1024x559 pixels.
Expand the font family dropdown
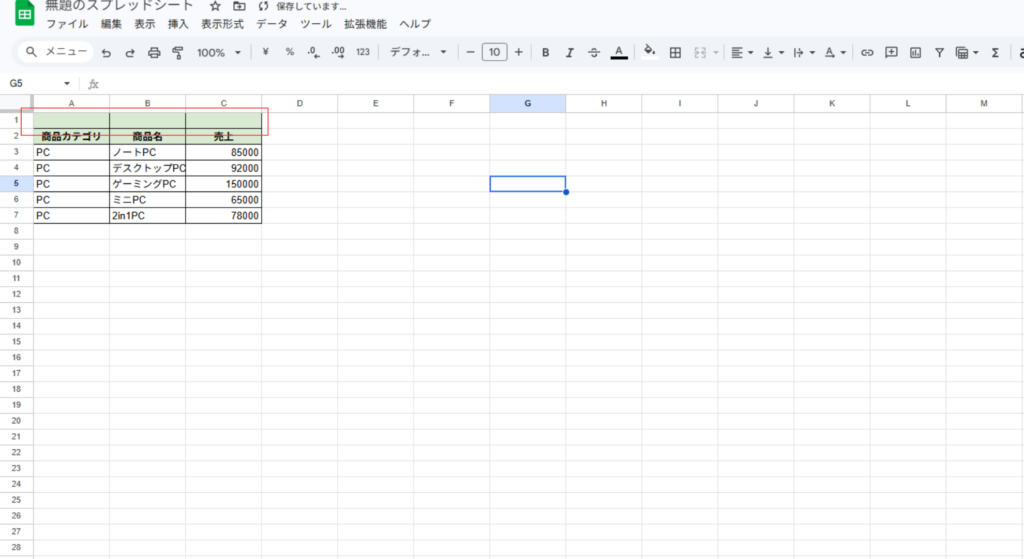point(418,52)
